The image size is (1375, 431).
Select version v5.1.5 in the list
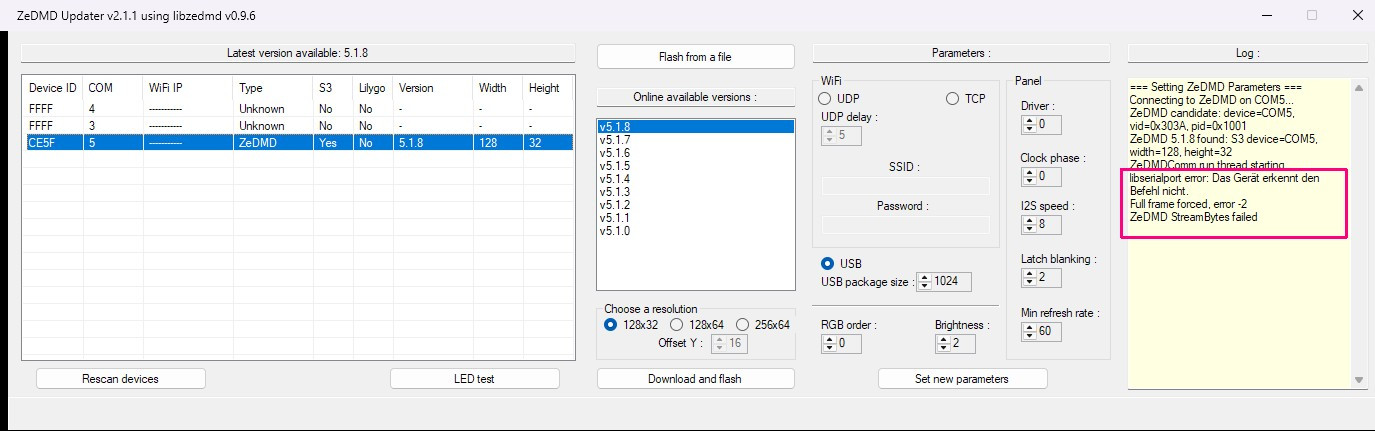(696, 166)
